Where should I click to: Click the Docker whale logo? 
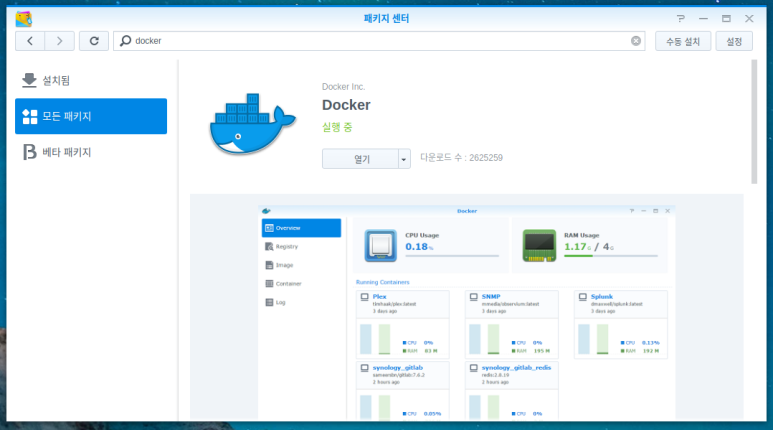click(x=252, y=124)
